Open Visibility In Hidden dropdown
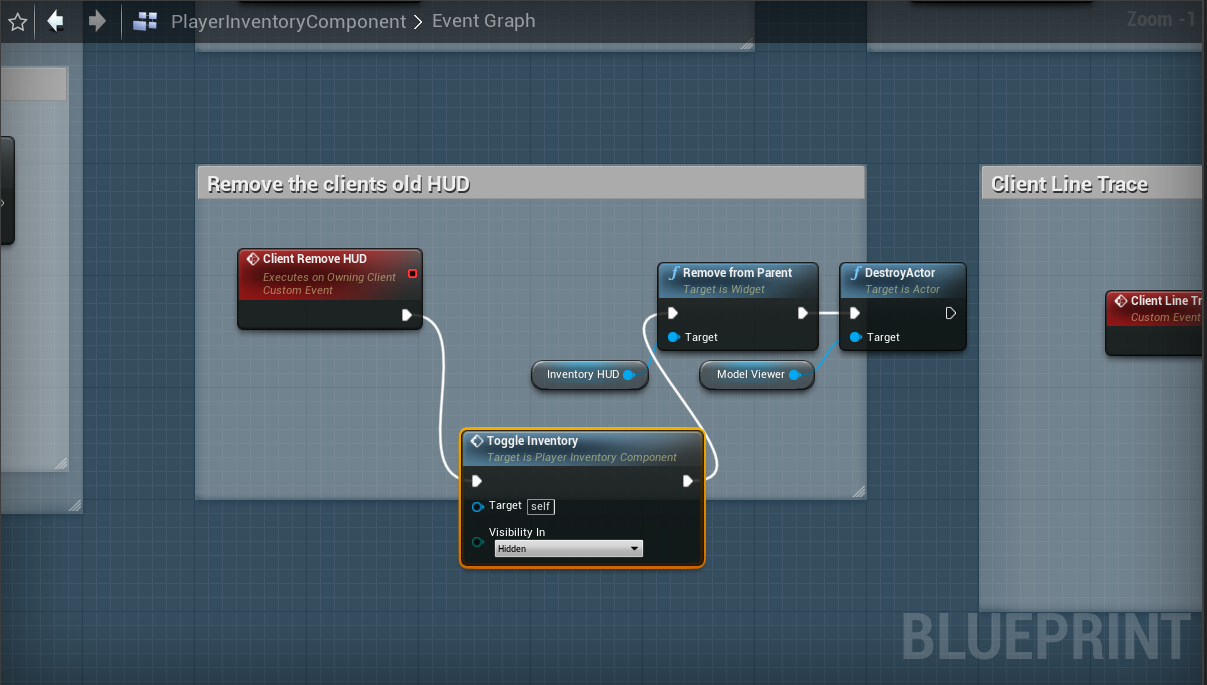 (569, 549)
